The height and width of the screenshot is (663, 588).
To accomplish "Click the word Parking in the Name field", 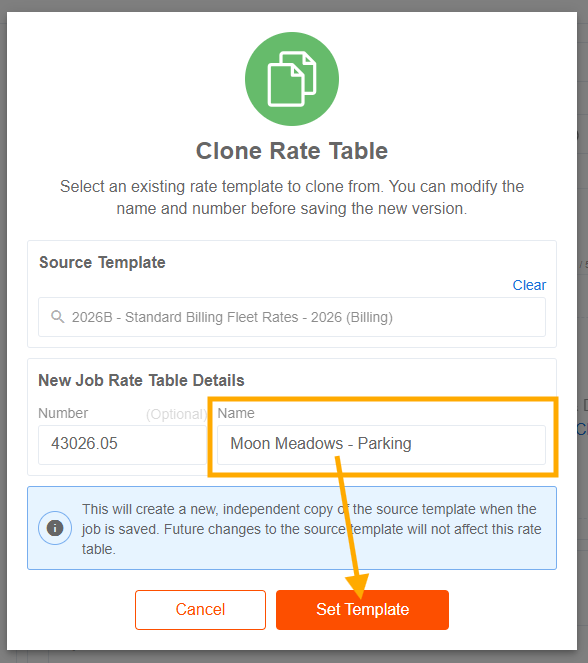I will tap(384, 444).
